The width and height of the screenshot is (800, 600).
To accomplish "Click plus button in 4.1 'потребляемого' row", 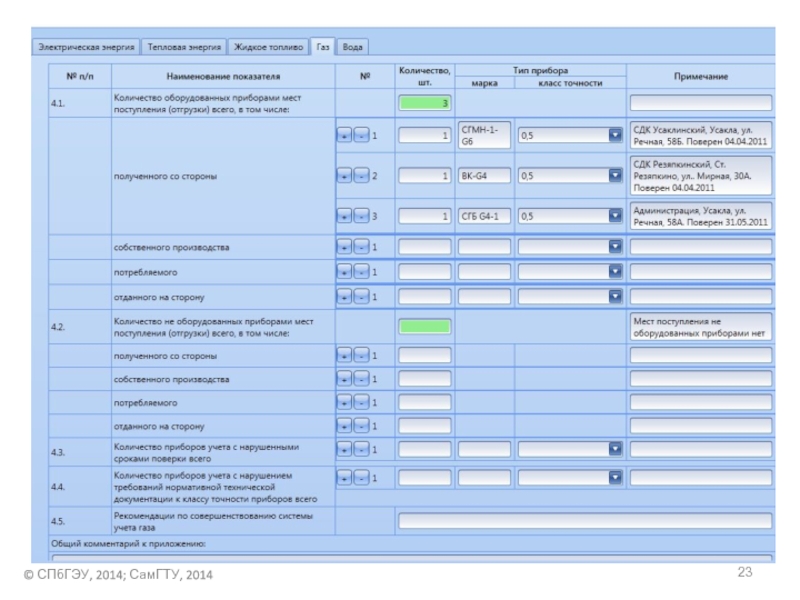I will pos(344,271).
